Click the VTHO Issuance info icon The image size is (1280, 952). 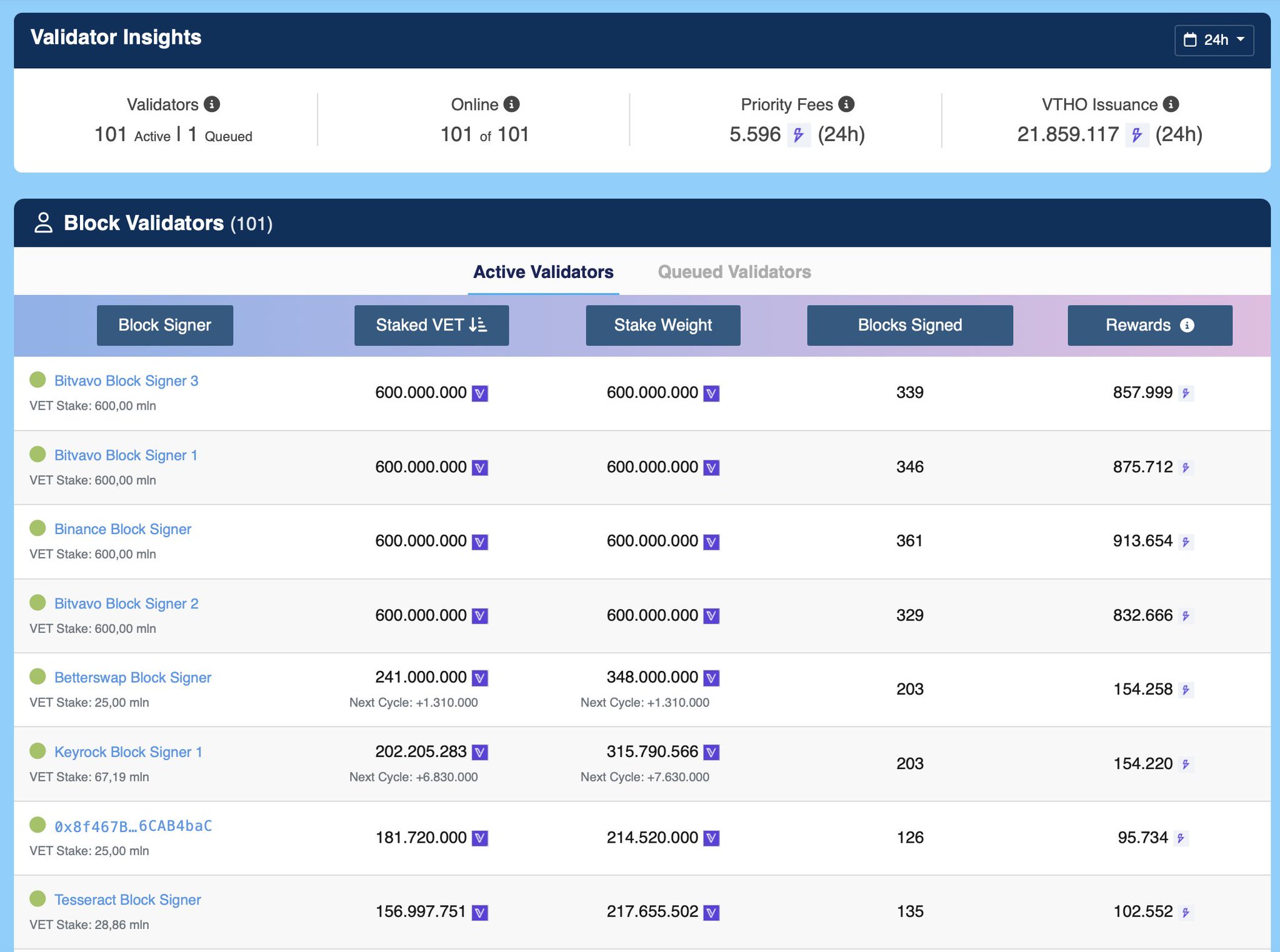1171,104
